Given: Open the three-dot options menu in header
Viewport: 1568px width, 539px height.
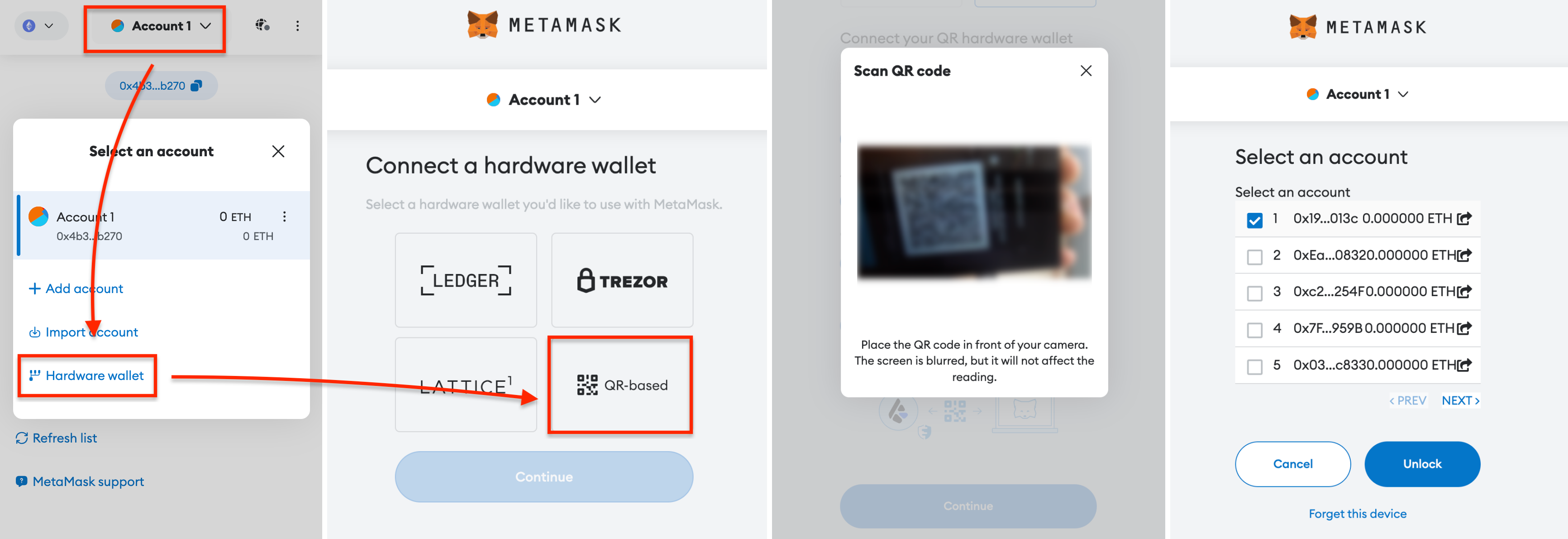Looking at the screenshot, I should (x=297, y=25).
